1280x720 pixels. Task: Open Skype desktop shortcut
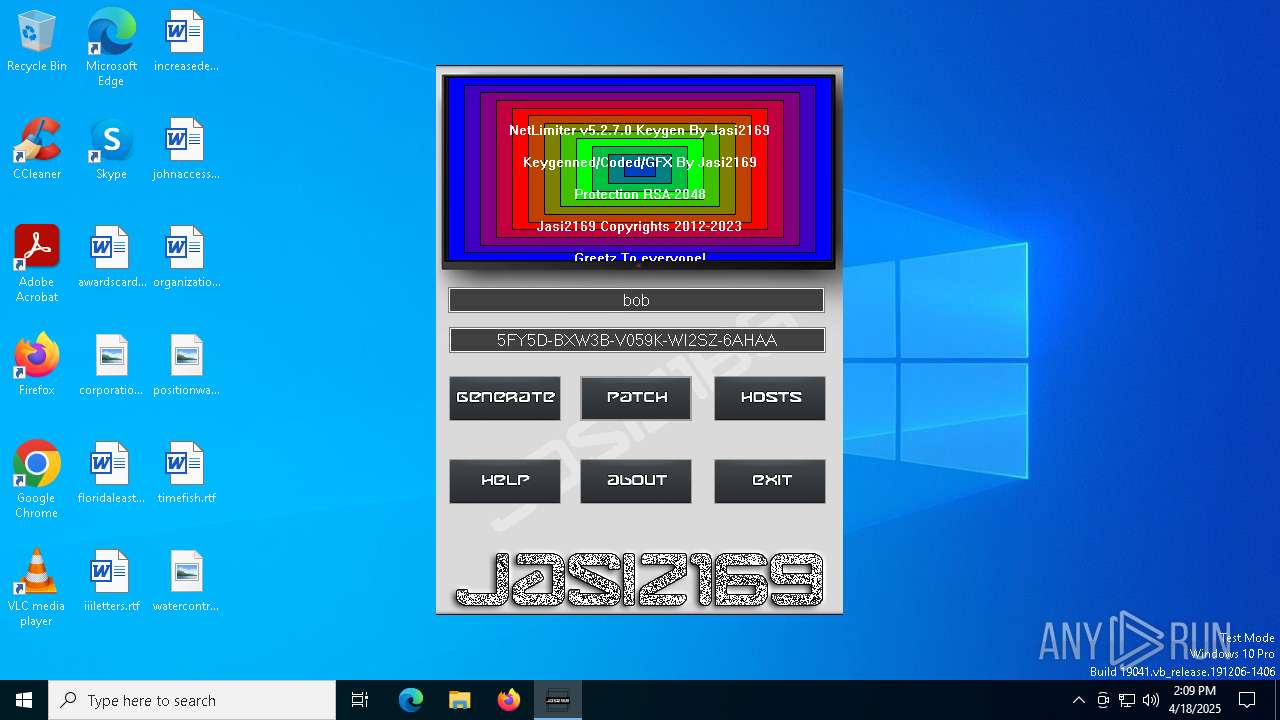(x=111, y=150)
